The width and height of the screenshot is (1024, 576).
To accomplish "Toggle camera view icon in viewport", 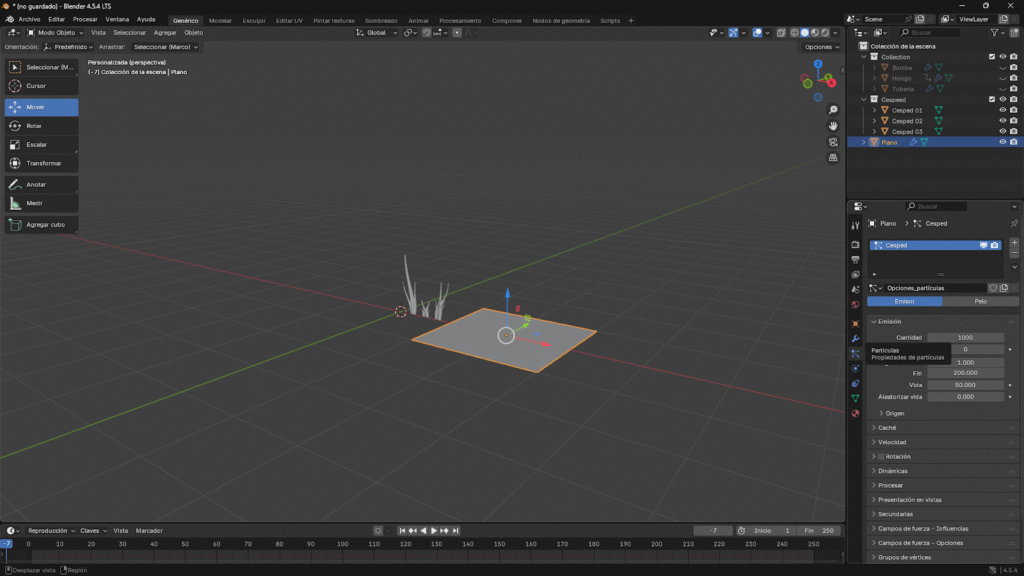I will (x=833, y=142).
